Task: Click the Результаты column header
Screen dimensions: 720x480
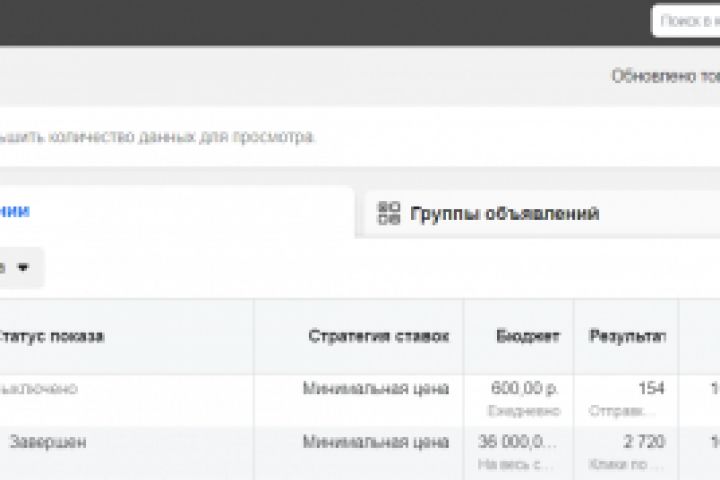Action: (x=627, y=336)
